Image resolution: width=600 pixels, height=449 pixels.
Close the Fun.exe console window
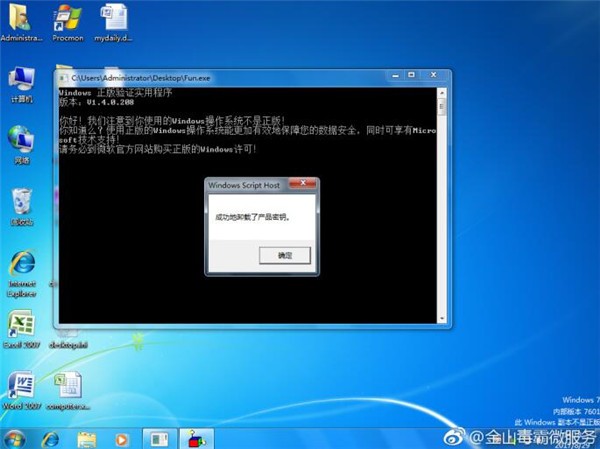coord(434,75)
